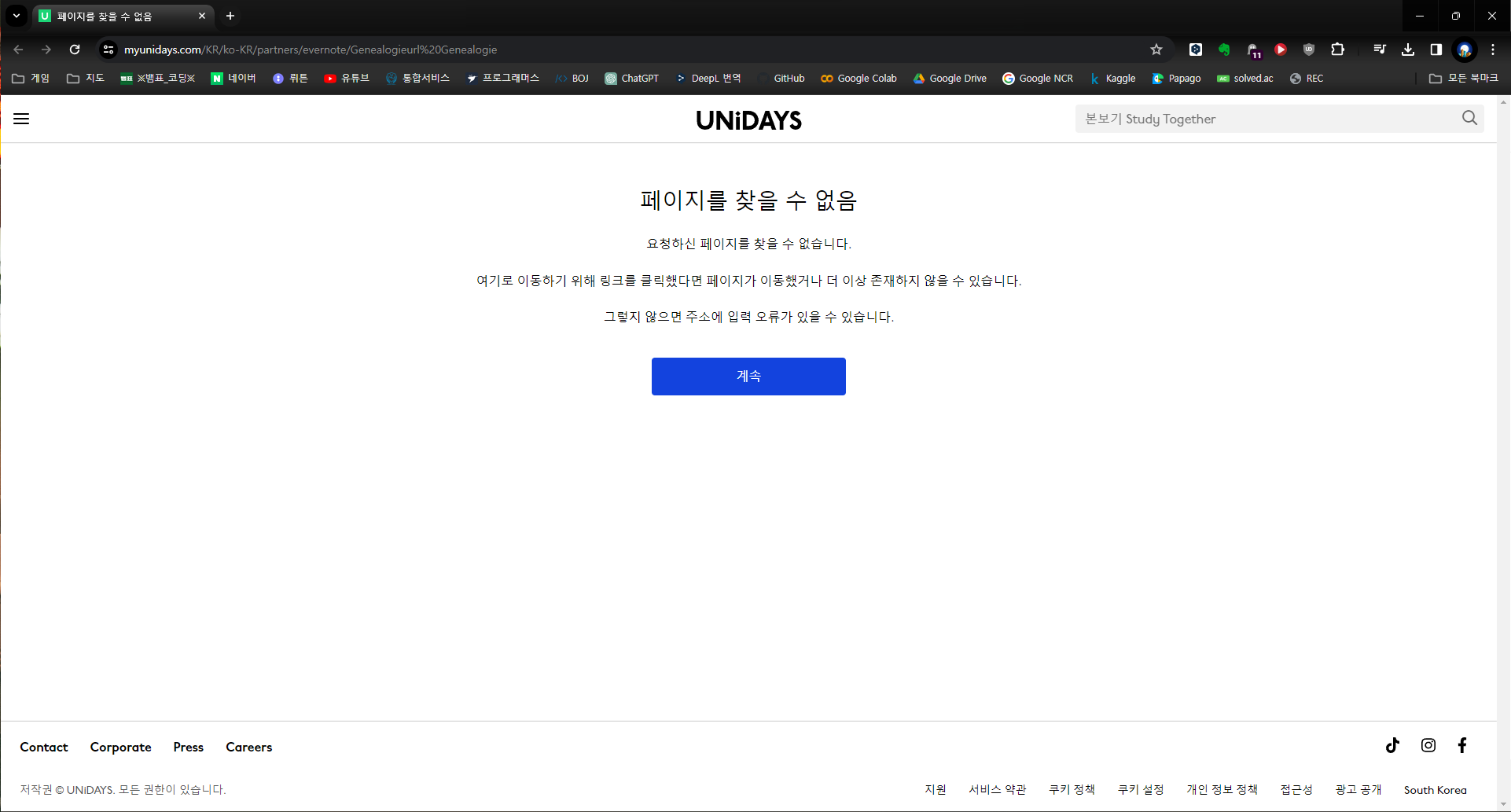Open the Chrome profile avatar

[1465, 50]
